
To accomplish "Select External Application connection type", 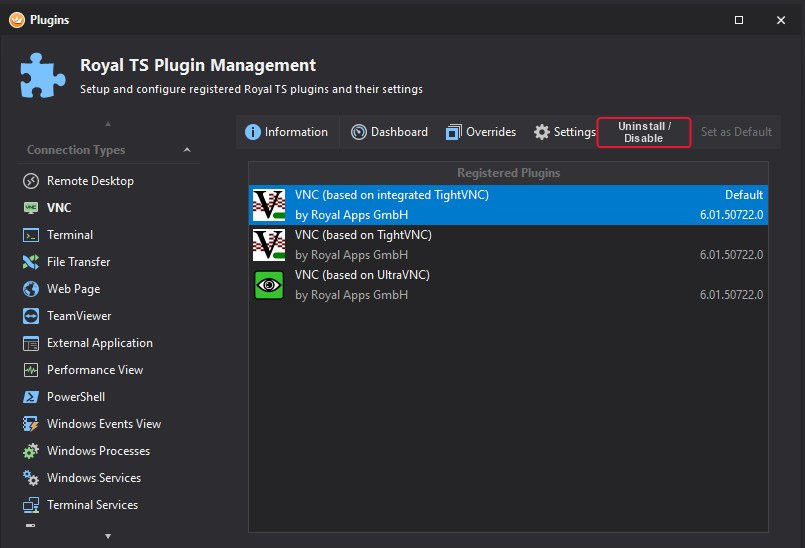I will pyautogui.click(x=99, y=343).
